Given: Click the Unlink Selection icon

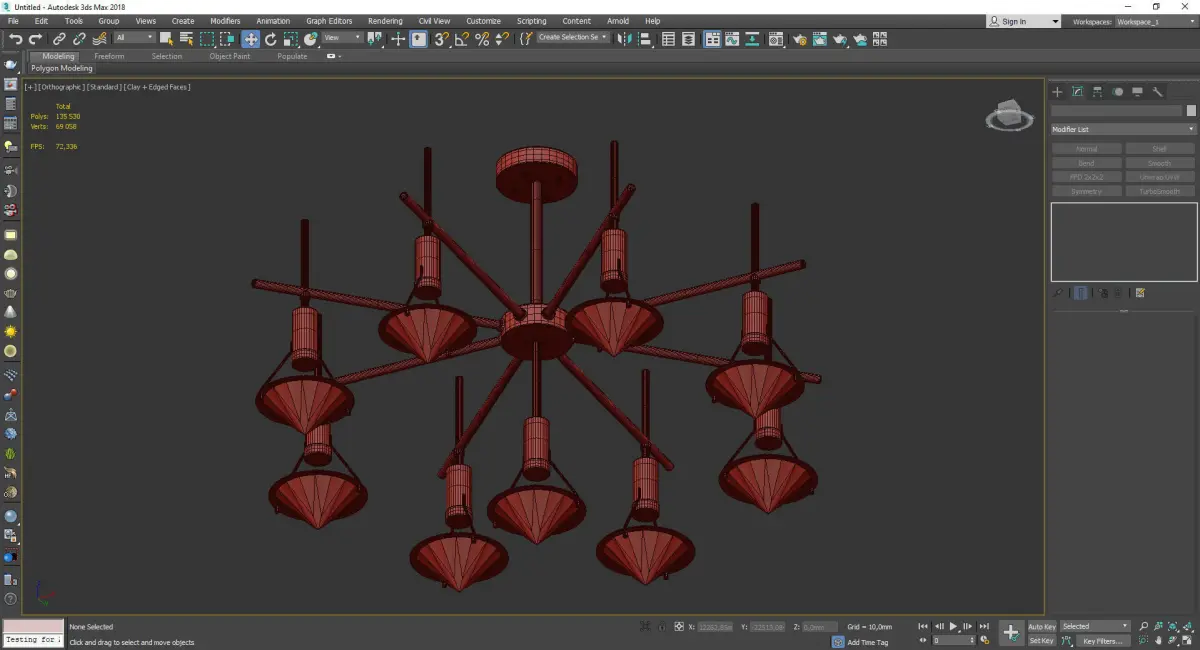Looking at the screenshot, I should pos(80,39).
